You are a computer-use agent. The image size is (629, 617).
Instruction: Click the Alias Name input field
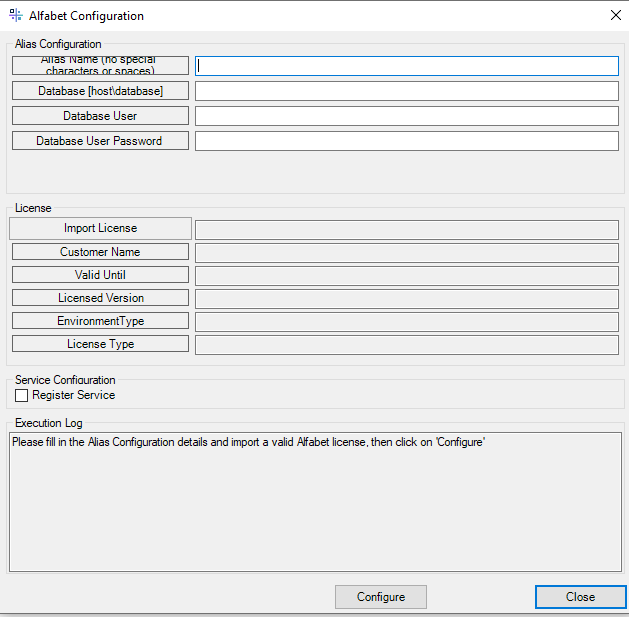[406, 66]
